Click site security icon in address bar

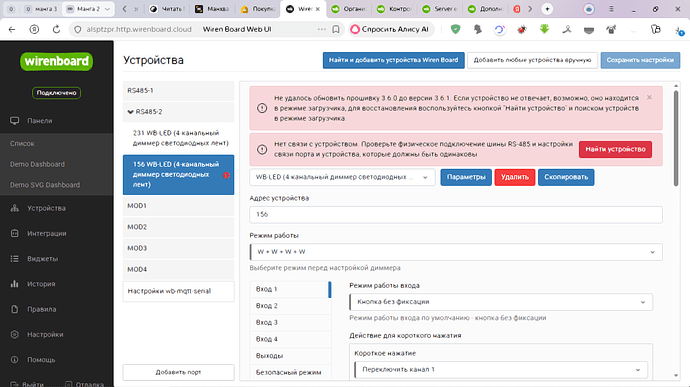78,29
